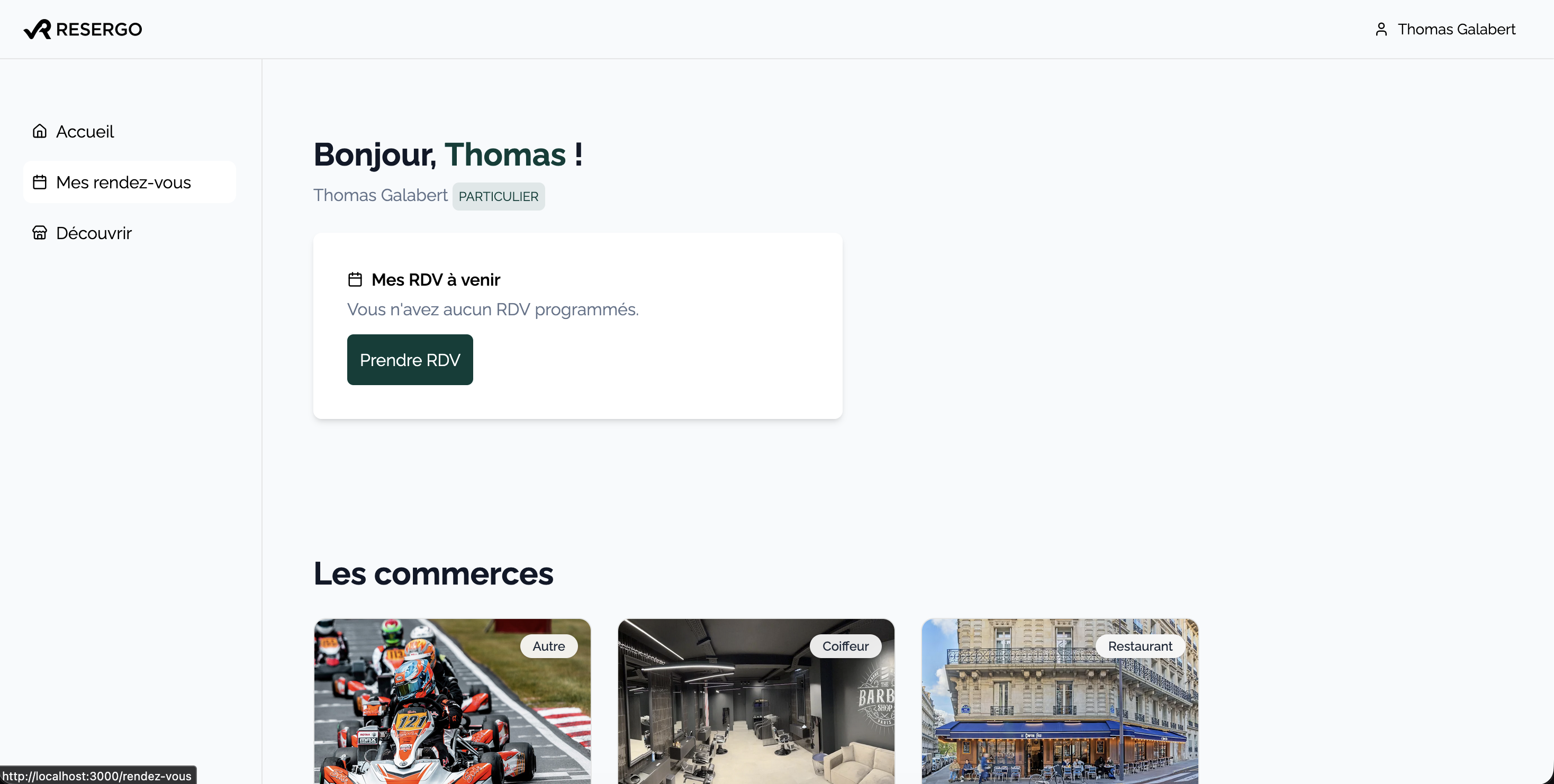This screenshot has height=784, width=1554.
Task: Click the PARTICULIER account type badge
Action: [x=498, y=197]
